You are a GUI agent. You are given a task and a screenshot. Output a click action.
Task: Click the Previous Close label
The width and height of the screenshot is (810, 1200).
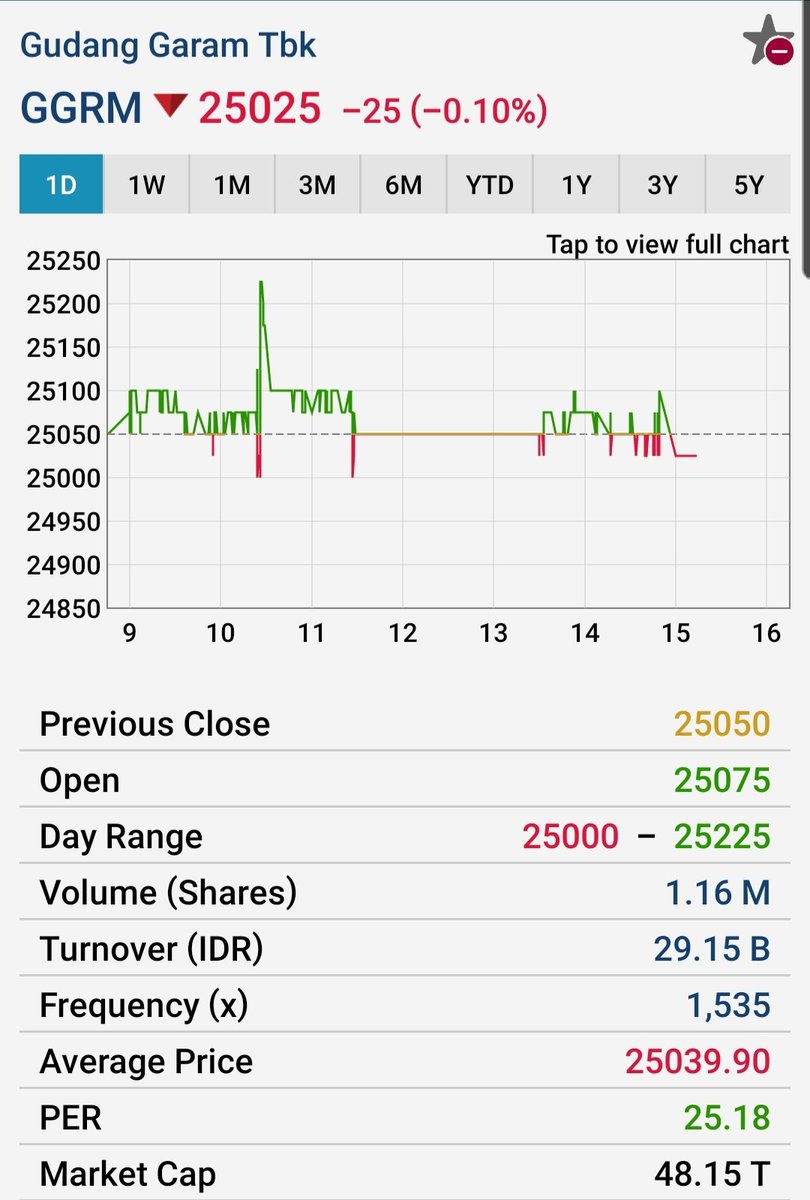(x=155, y=724)
